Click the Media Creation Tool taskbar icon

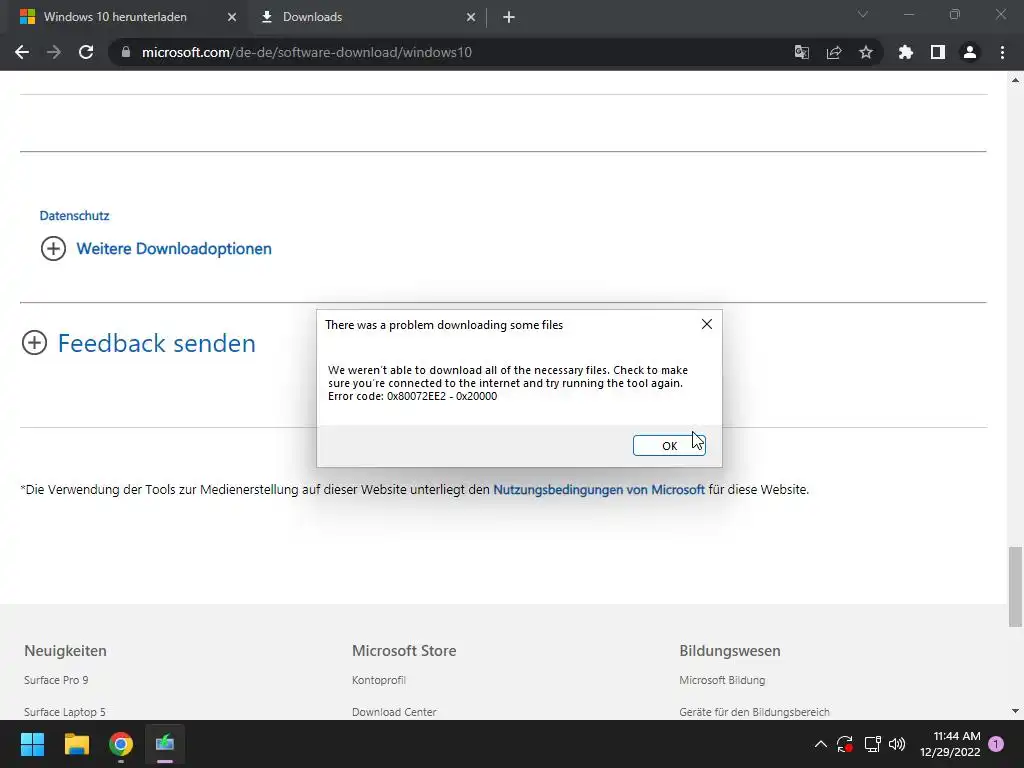165,744
